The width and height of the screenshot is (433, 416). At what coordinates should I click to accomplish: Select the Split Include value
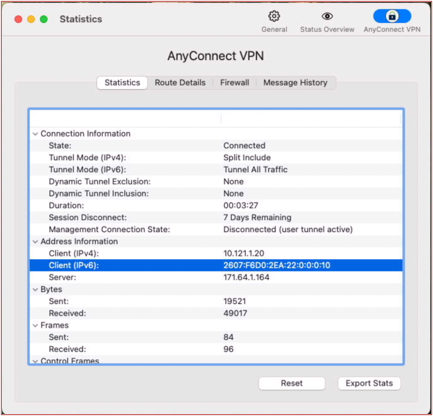tap(247, 158)
